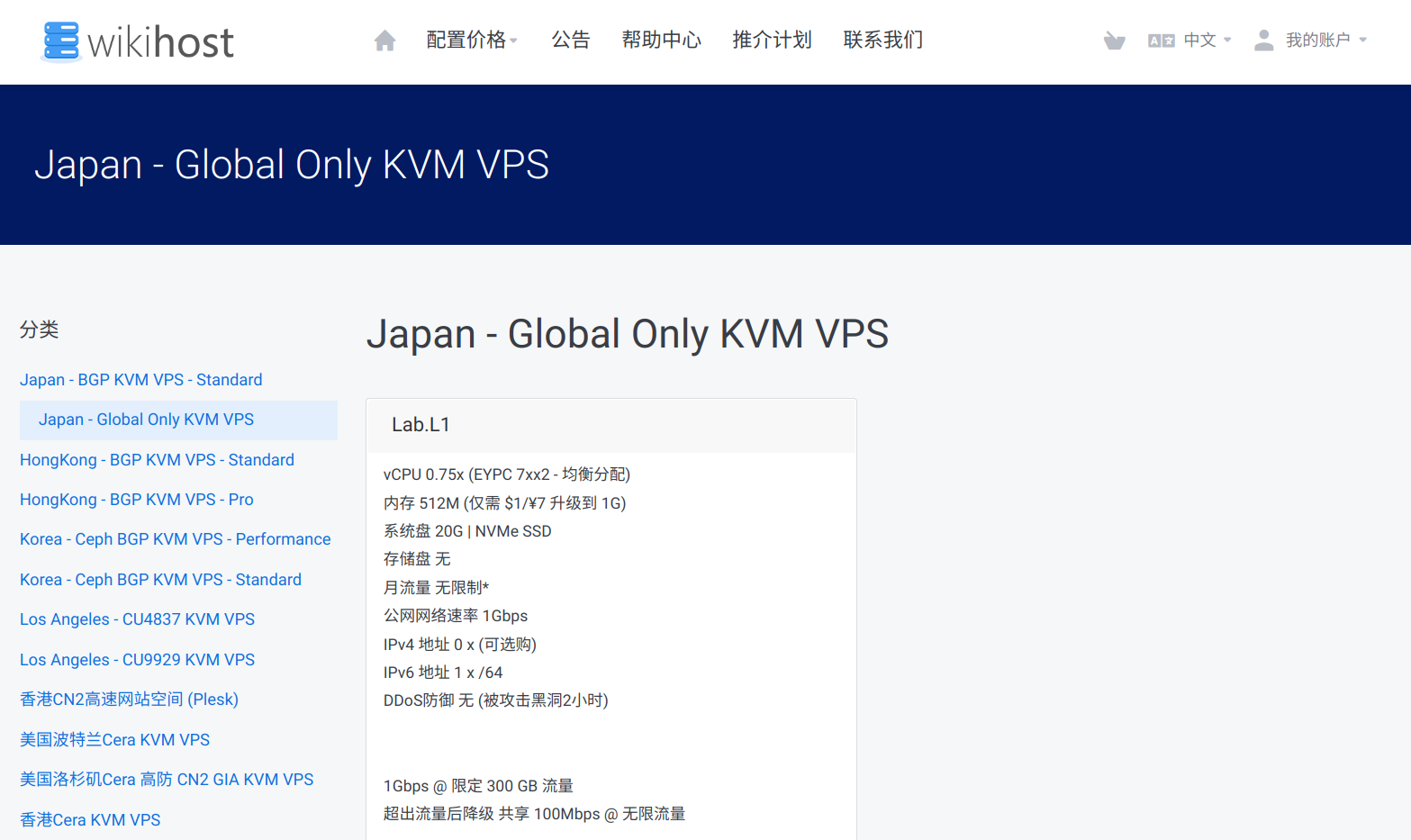Image resolution: width=1411 pixels, height=840 pixels.
Task: Click the blue banner title text
Action: click(292, 165)
